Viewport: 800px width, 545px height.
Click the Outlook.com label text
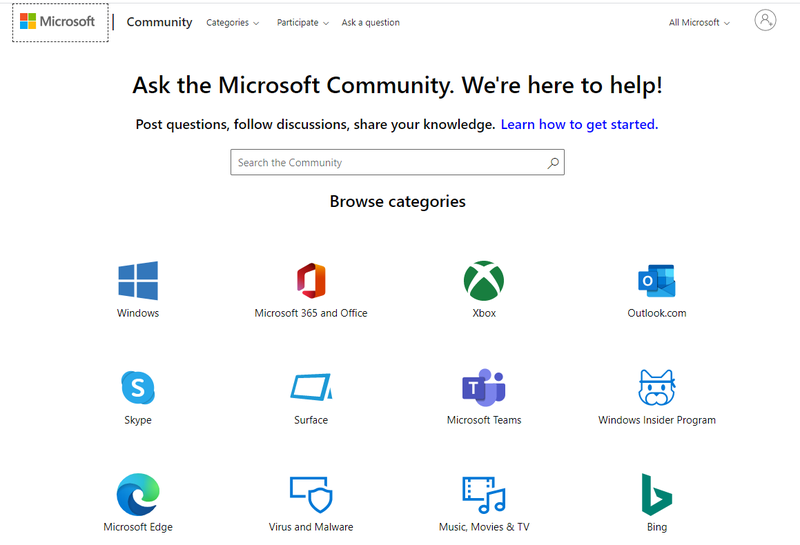[657, 313]
